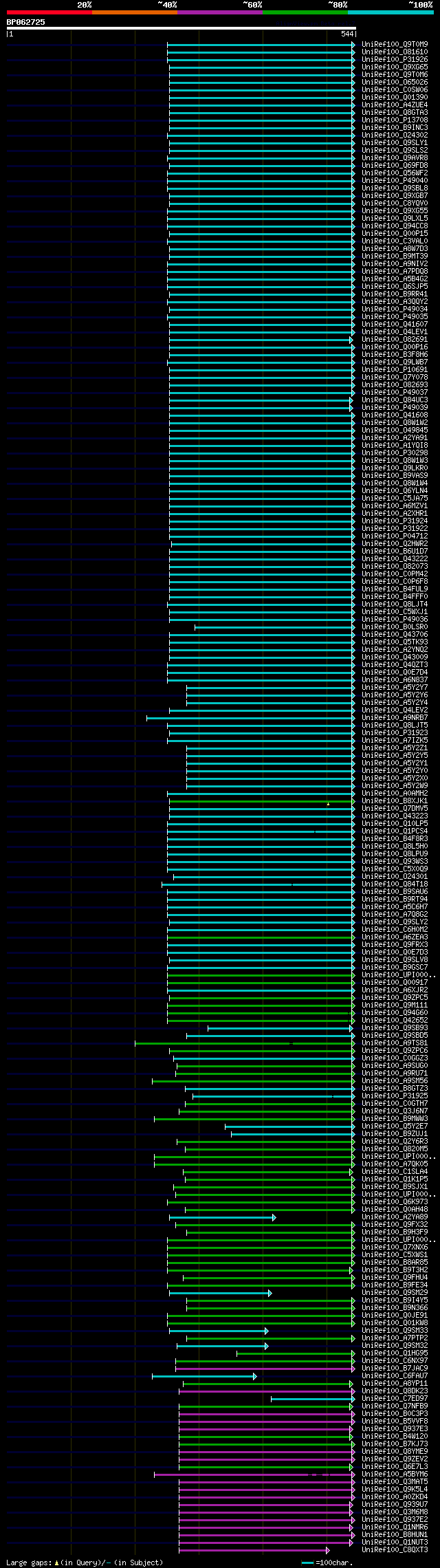The width and height of the screenshot is (440, 1568).
Task: Select subject label UniRef100_Q9LXL5
Action: [x=395, y=218]
